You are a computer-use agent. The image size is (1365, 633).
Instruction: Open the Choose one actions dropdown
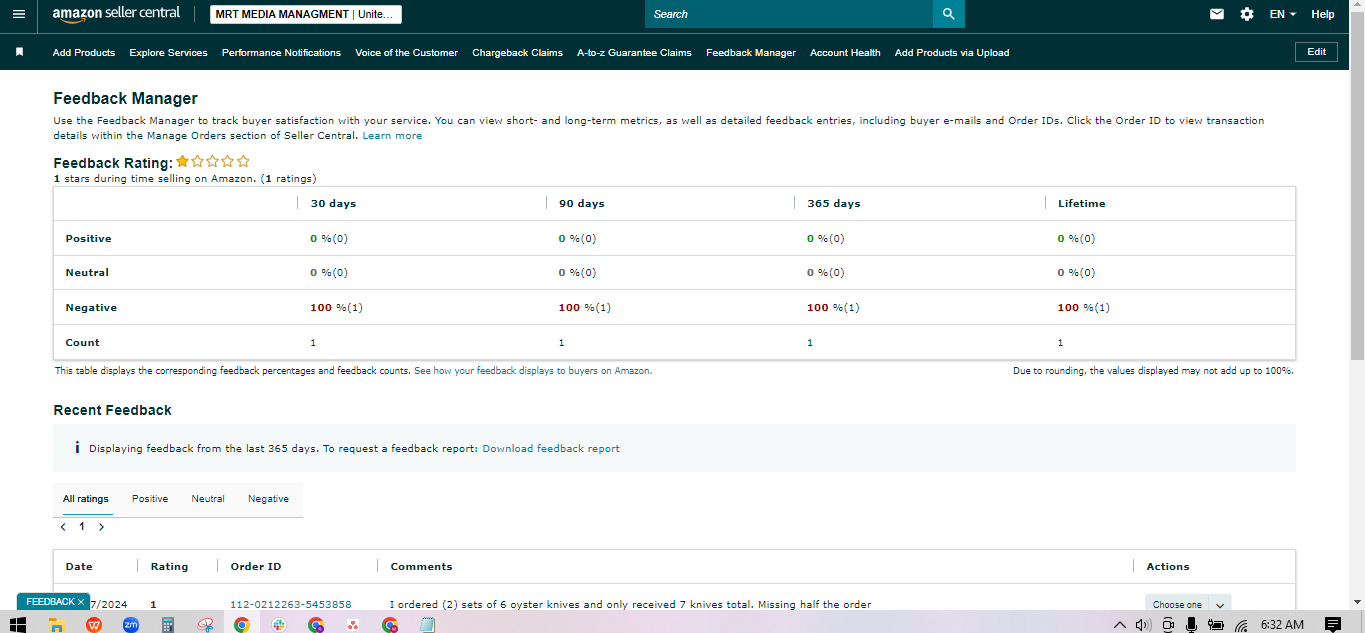(x=1188, y=604)
